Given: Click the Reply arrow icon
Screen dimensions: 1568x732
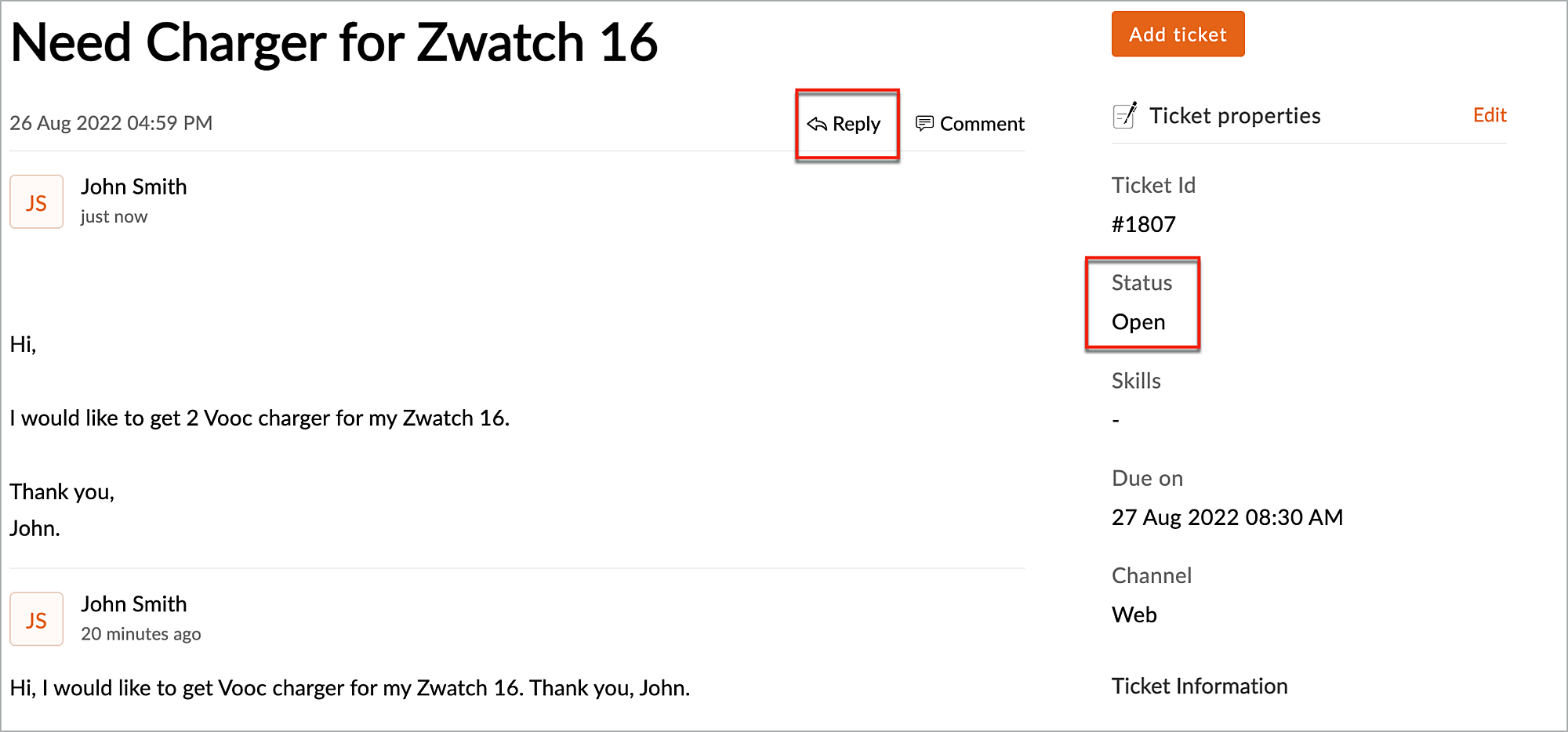Looking at the screenshot, I should pos(817,124).
